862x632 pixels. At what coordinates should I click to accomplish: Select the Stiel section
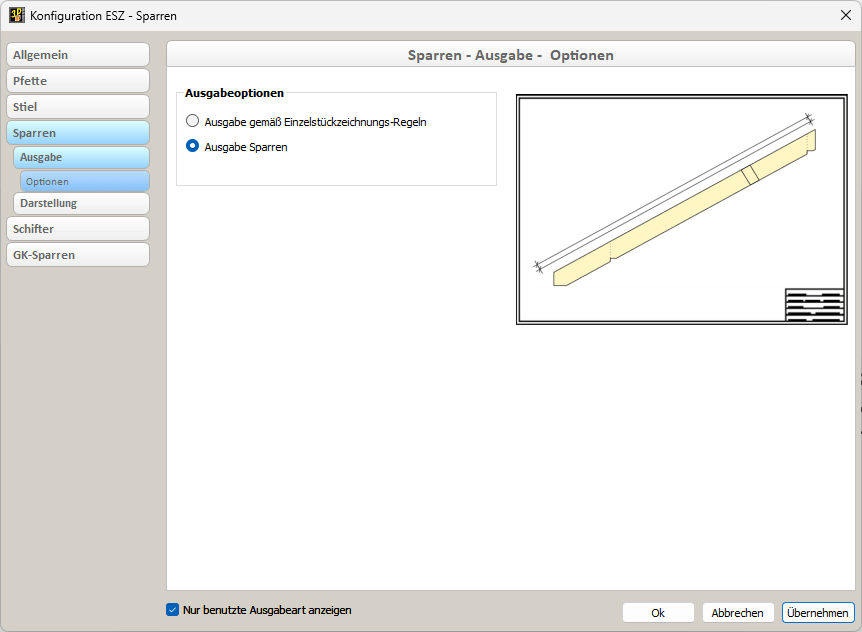[78, 107]
